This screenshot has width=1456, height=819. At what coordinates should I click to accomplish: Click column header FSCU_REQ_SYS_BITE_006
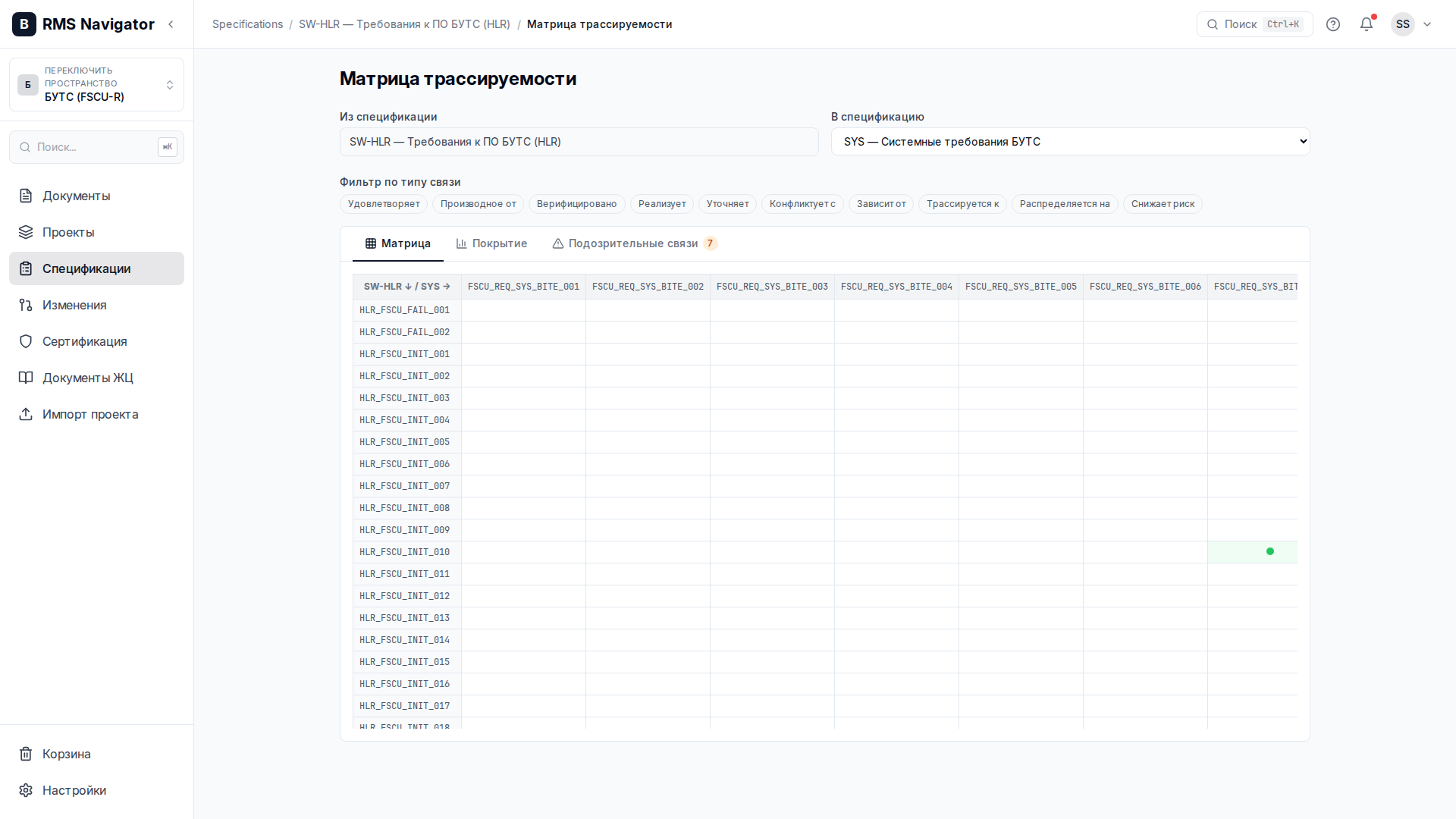pos(1145,287)
